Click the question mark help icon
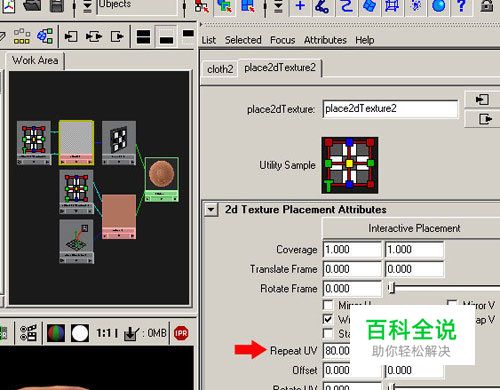Image resolution: width=500 pixels, height=390 pixels. 461,6
